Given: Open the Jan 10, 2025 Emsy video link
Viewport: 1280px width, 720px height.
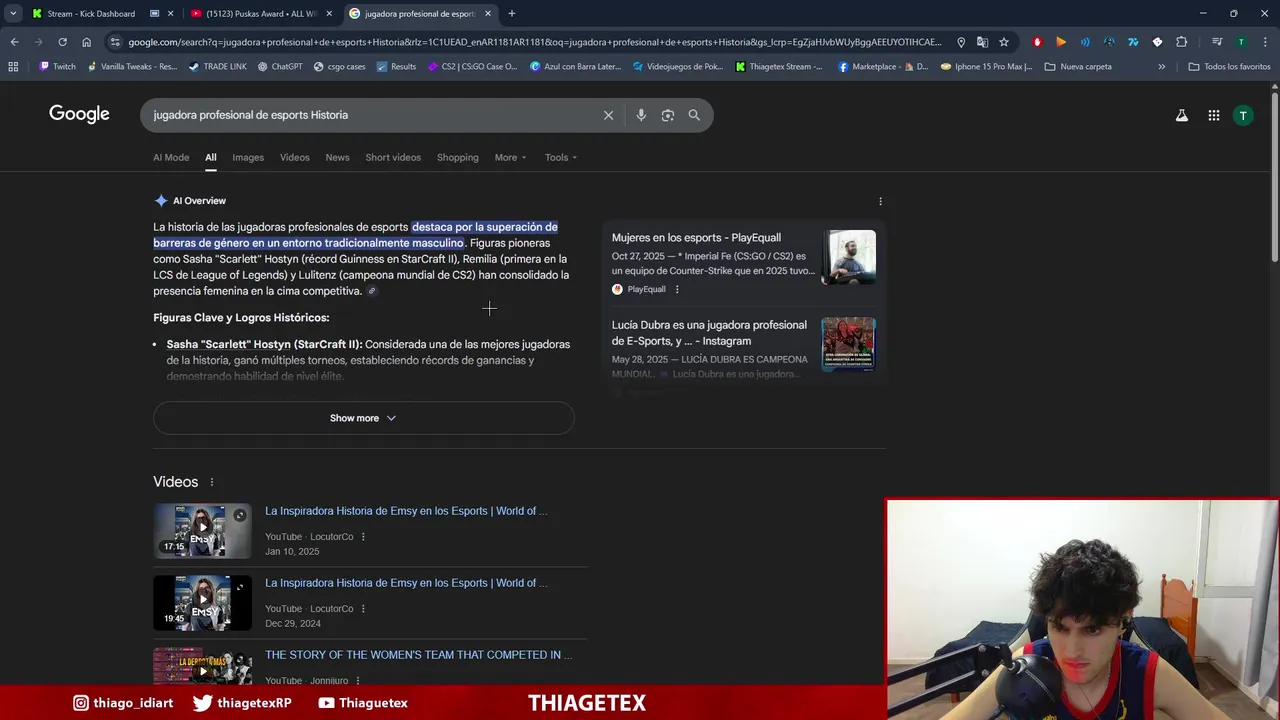Looking at the screenshot, I should [406, 511].
